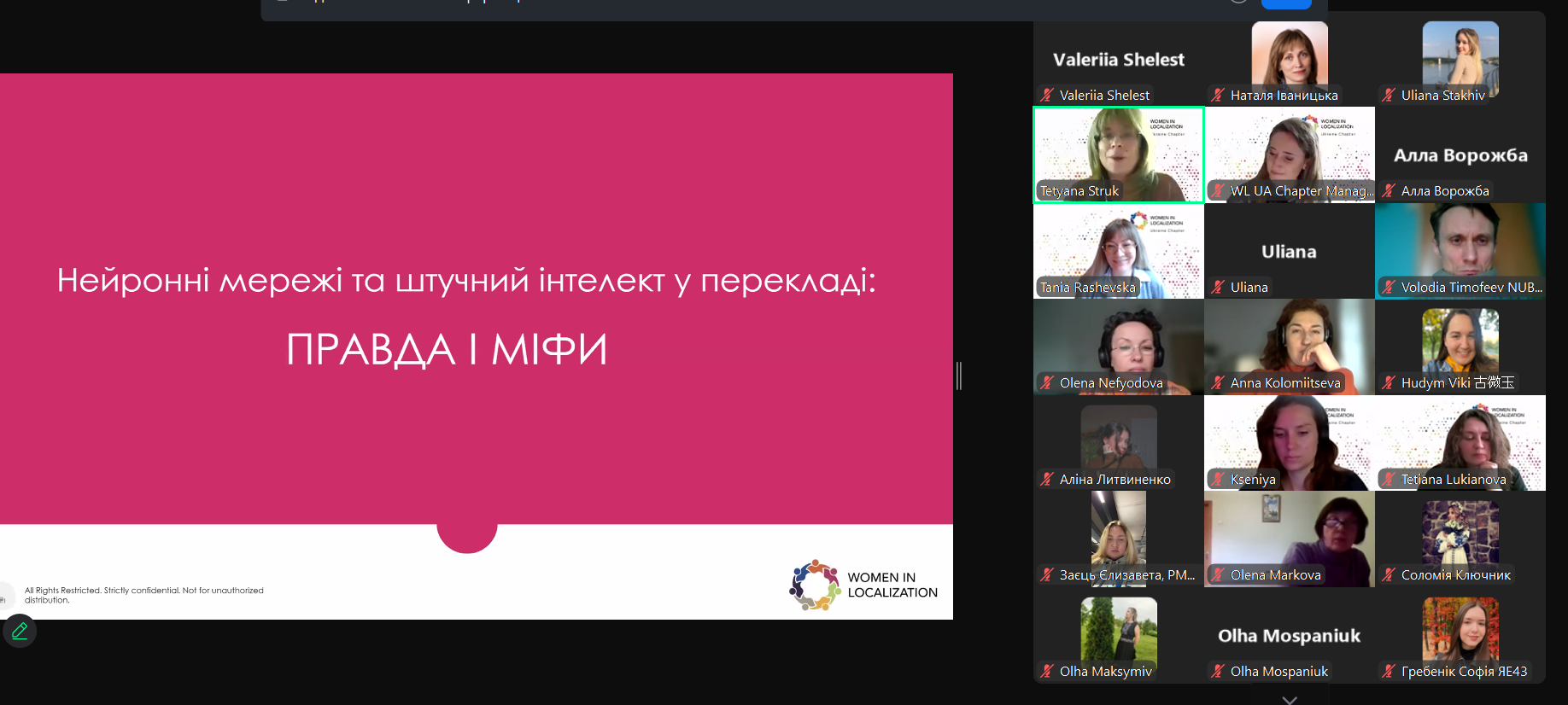This screenshot has height=705, width=1568.
Task: Click muted mic icon beside Алла Ворожба
Action: [1389, 191]
